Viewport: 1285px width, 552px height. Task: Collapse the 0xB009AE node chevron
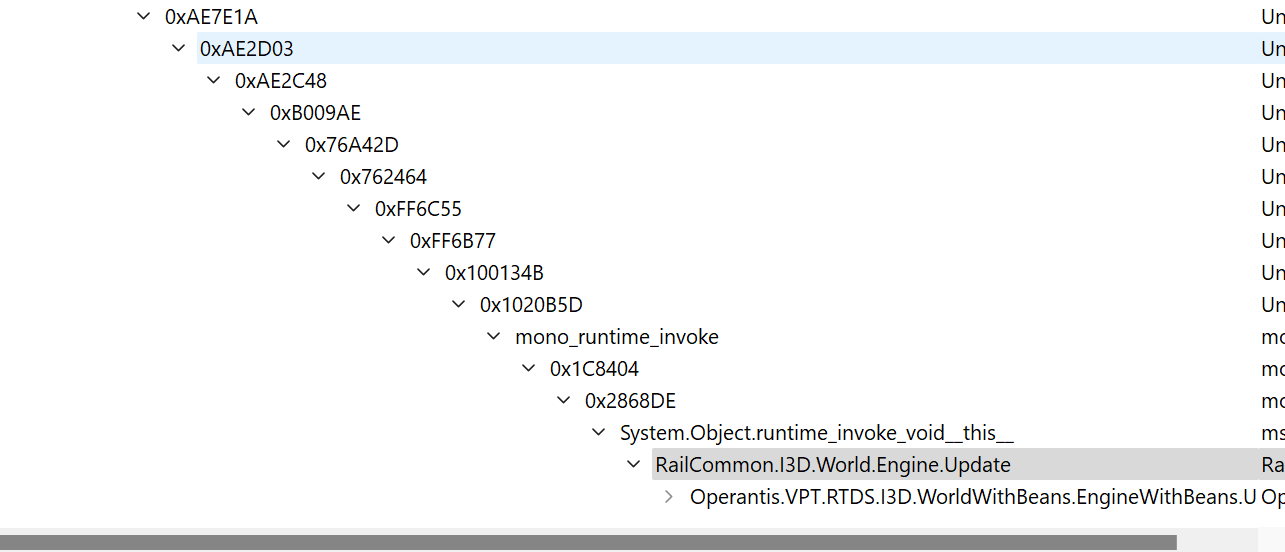[x=249, y=112]
